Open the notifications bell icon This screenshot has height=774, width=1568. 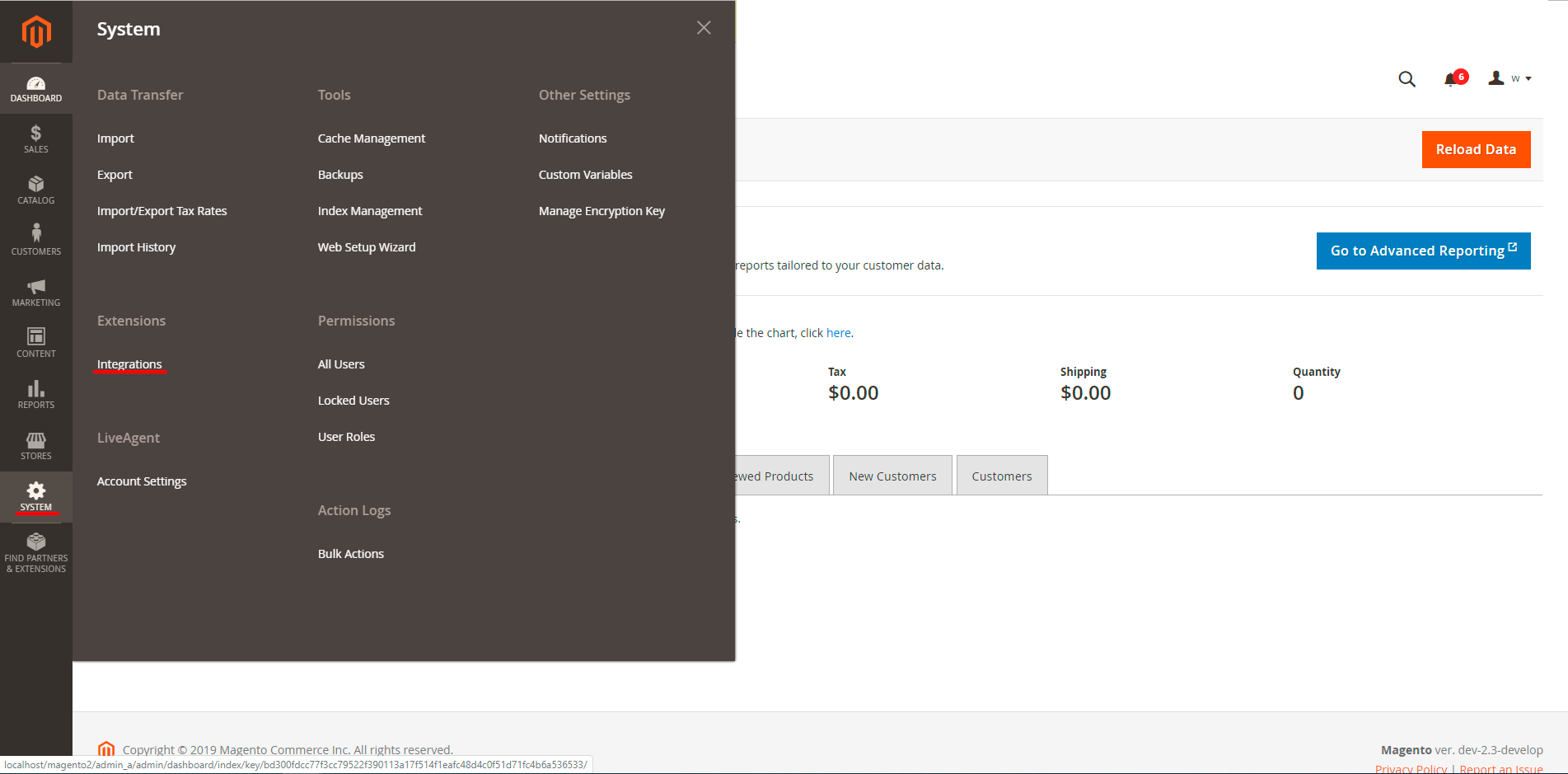[x=1451, y=79]
